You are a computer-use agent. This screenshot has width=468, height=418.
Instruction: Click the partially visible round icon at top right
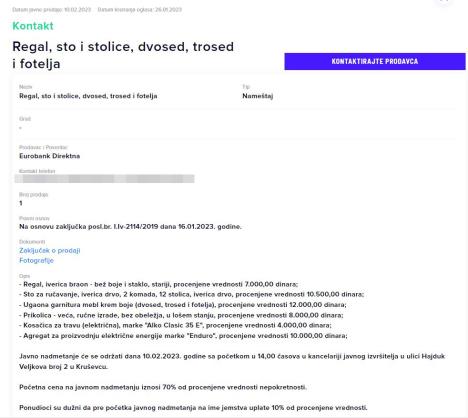pyautogui.click(x=444, y=2)
